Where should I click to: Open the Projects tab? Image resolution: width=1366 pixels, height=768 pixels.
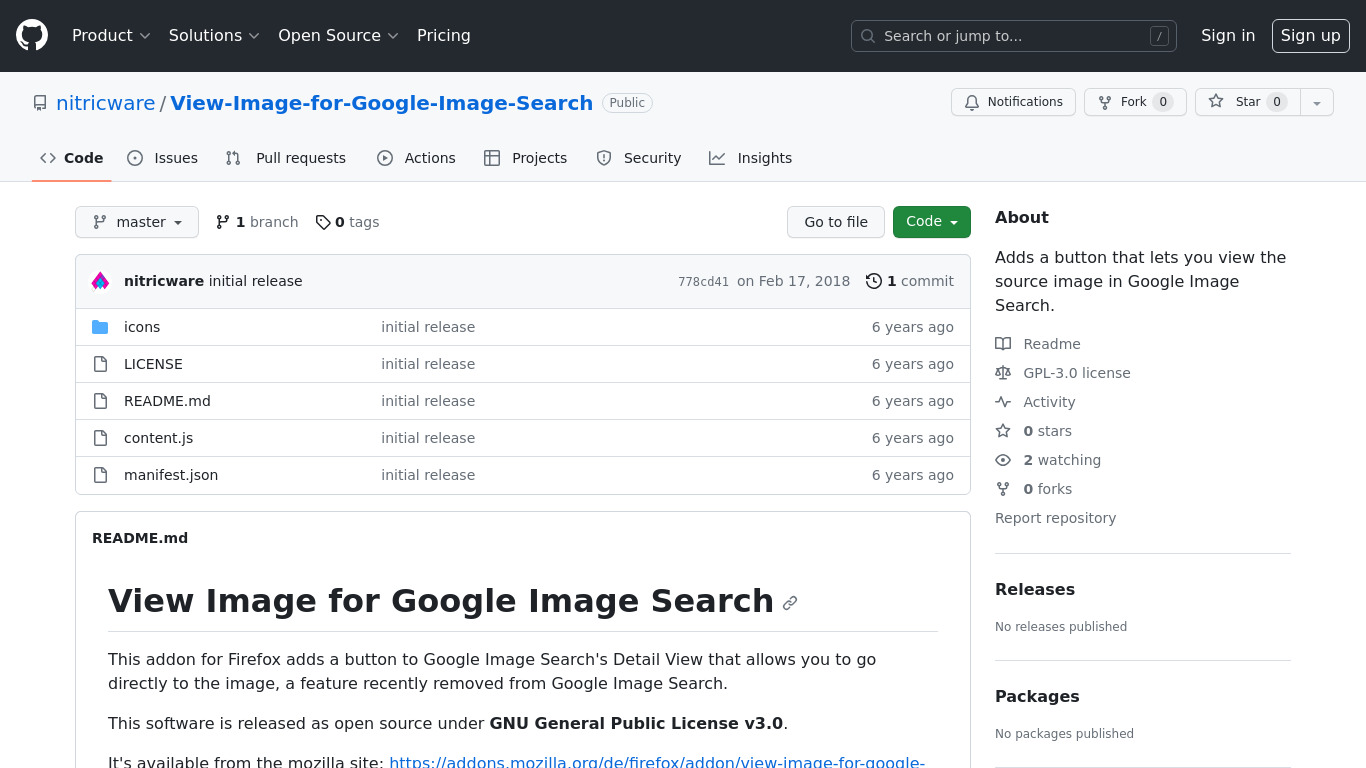526,158
